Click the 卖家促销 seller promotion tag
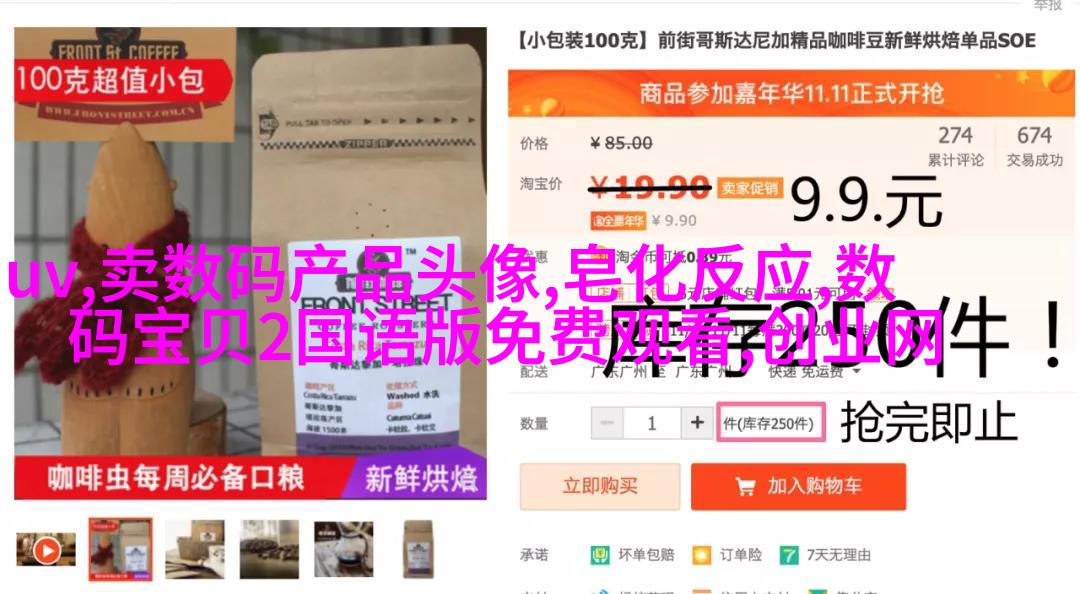This screenshot has height=594, width=1080. pyautogui.click(x=750, y=187)
